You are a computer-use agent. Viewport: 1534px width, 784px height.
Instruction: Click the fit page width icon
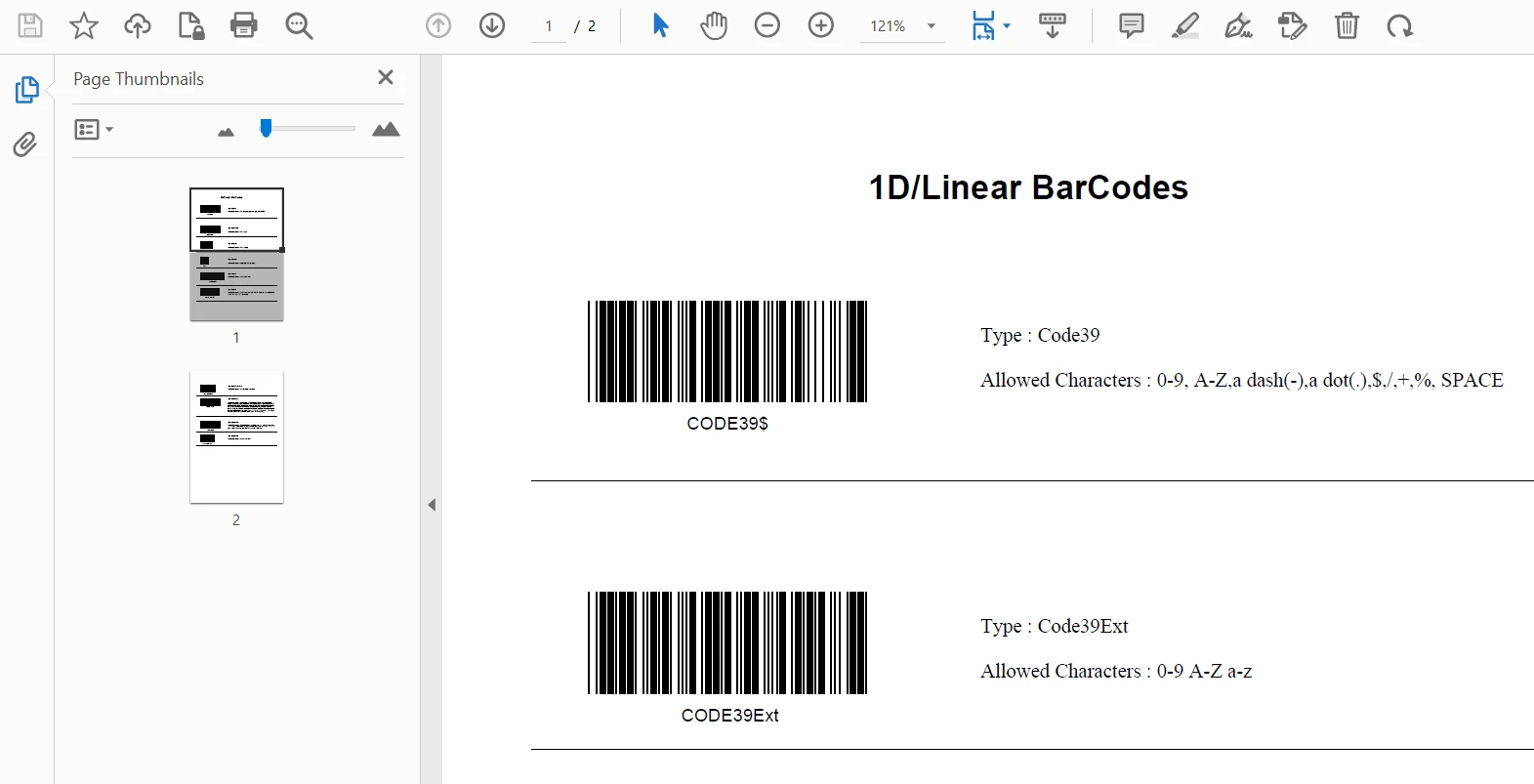point(983,26)
